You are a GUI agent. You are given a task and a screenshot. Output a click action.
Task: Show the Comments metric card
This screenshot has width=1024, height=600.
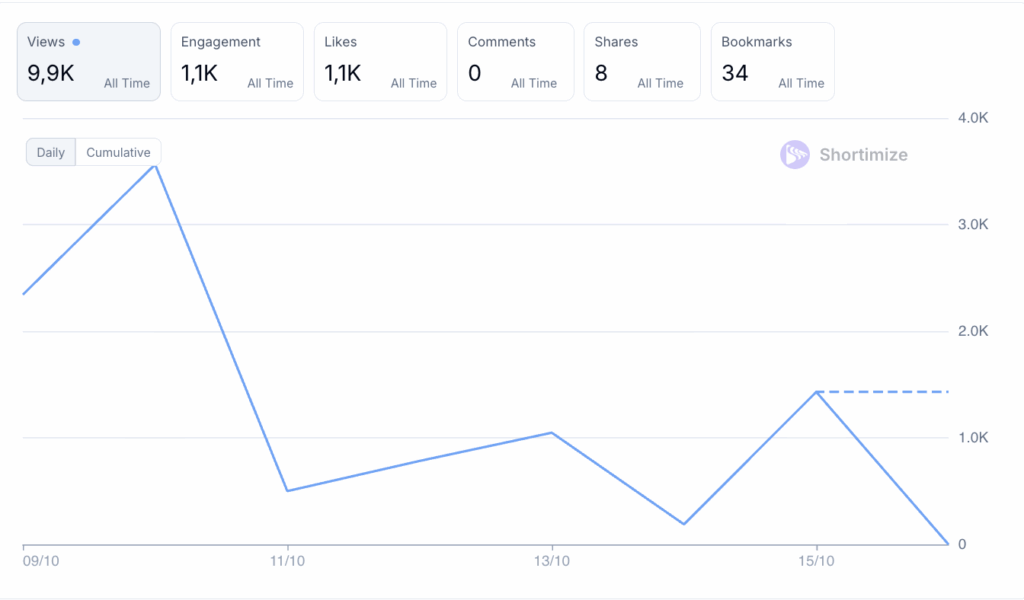[x=515, y=62]
